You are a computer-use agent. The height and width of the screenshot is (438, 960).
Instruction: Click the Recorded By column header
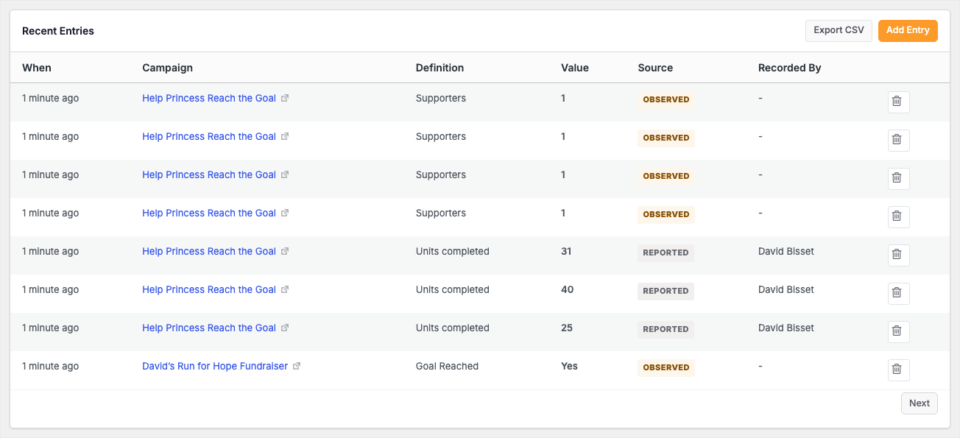[789, 67]
